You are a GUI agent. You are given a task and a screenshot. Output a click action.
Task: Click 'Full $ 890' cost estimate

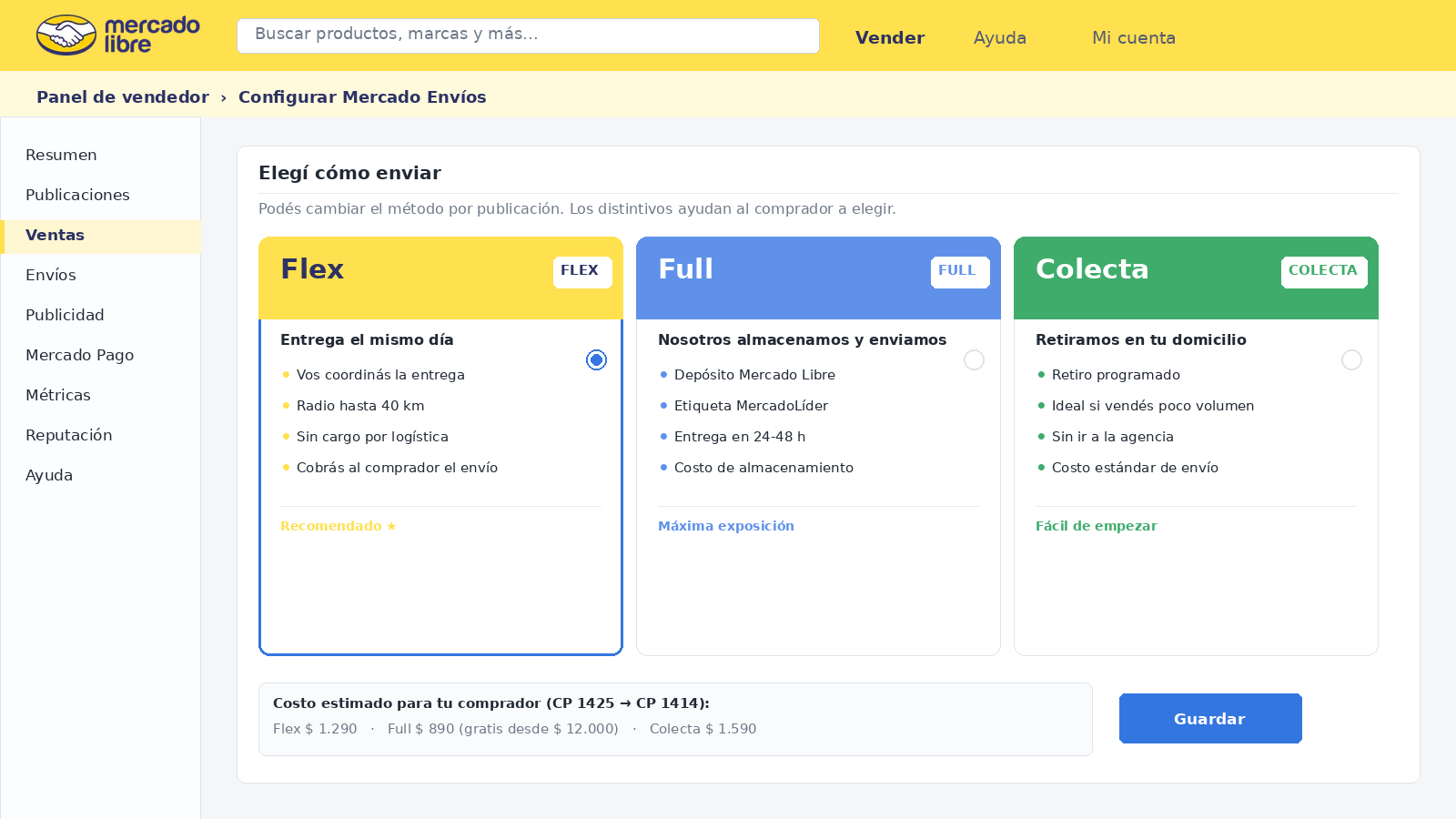[x=421, y=729]
